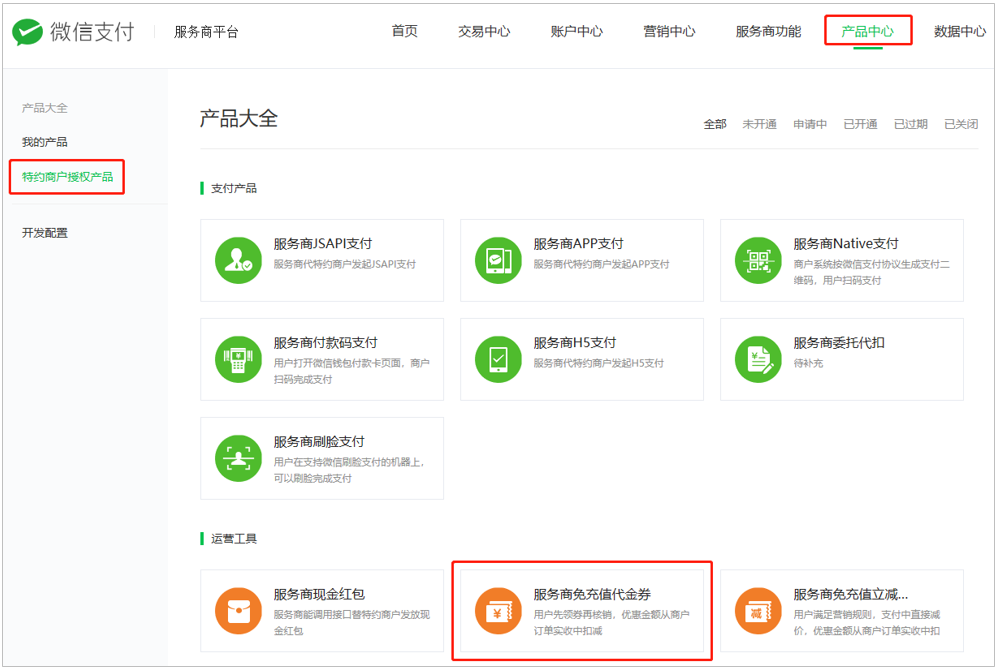Select the 产品中心 navigation tab
Screen dimensions: 1001x671
coord(867,31)
